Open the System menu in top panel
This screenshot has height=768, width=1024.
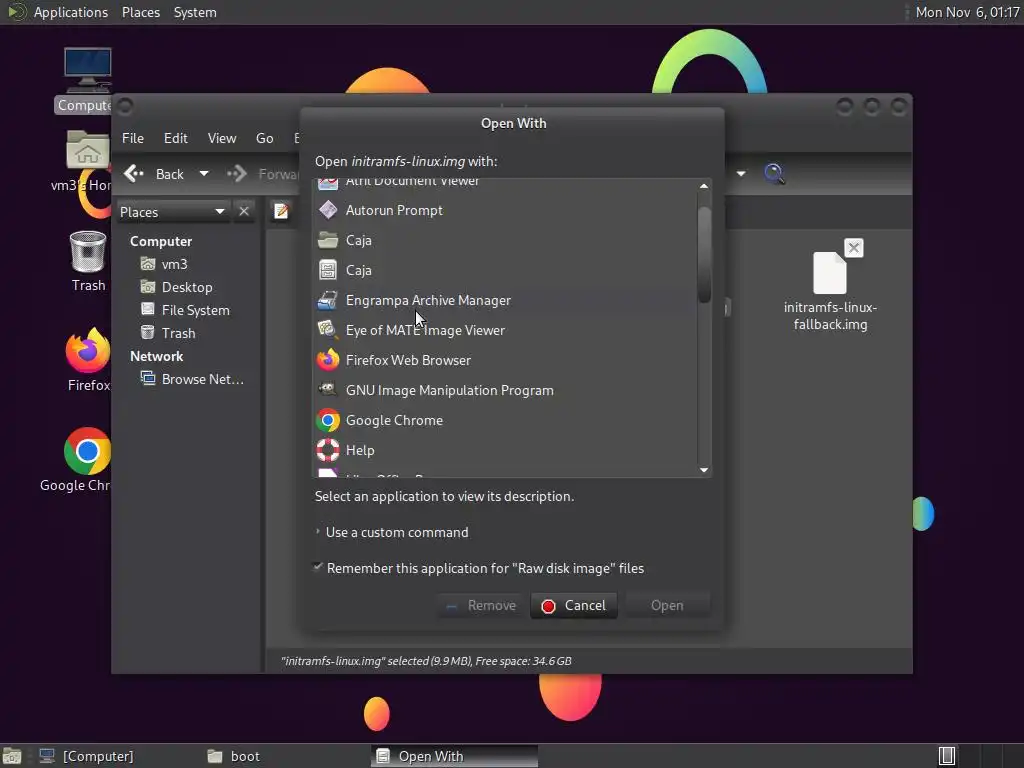click(x=195, y=12)
